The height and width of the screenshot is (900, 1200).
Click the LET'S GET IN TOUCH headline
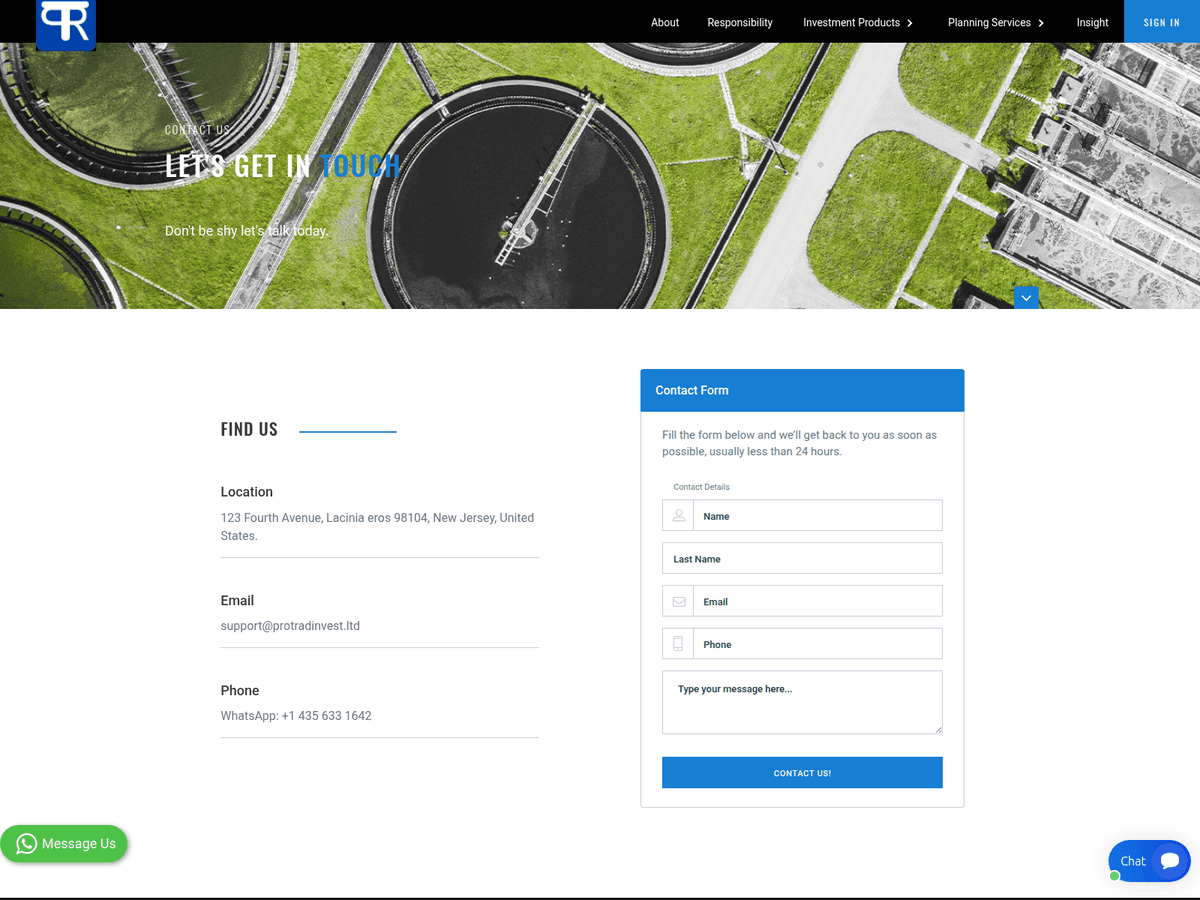click(x=283, y=165)
